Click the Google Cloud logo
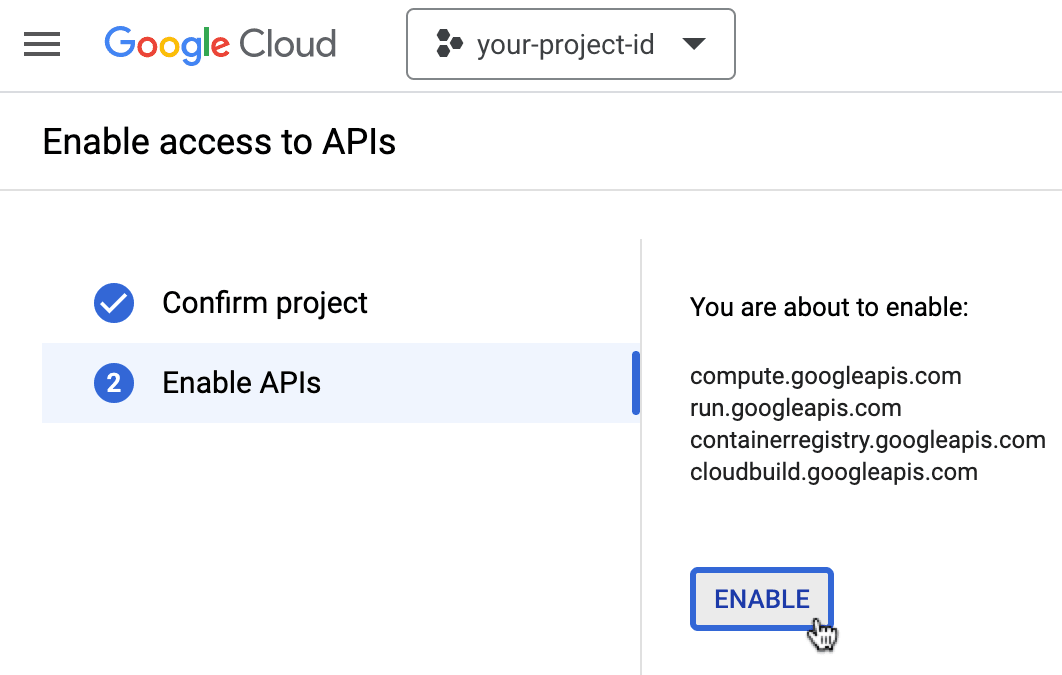Screen dimensions: 1062x675 [x=220, y=44]
